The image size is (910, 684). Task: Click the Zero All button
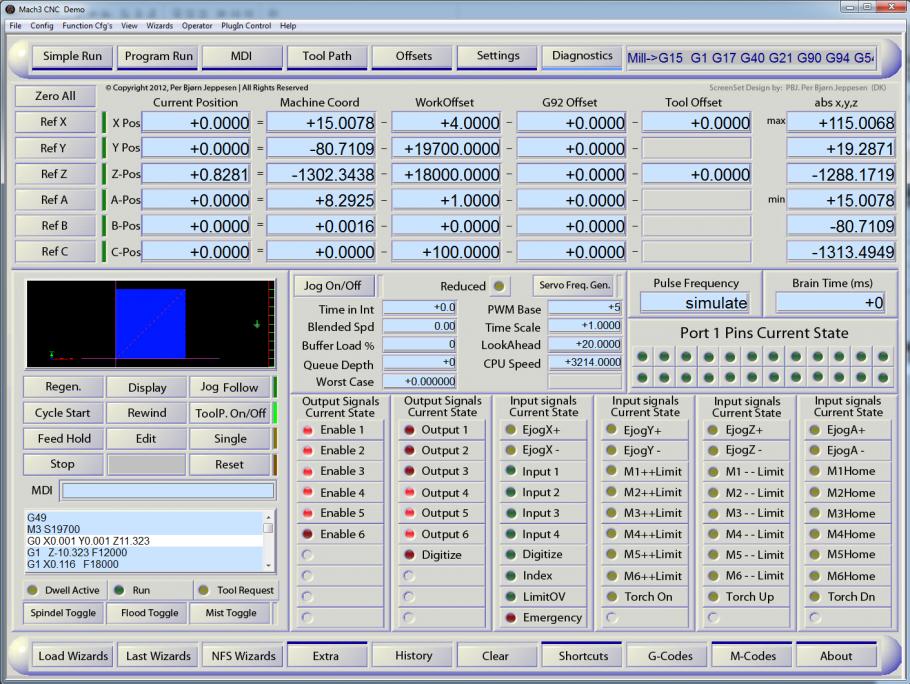click(x=55, y=96)
